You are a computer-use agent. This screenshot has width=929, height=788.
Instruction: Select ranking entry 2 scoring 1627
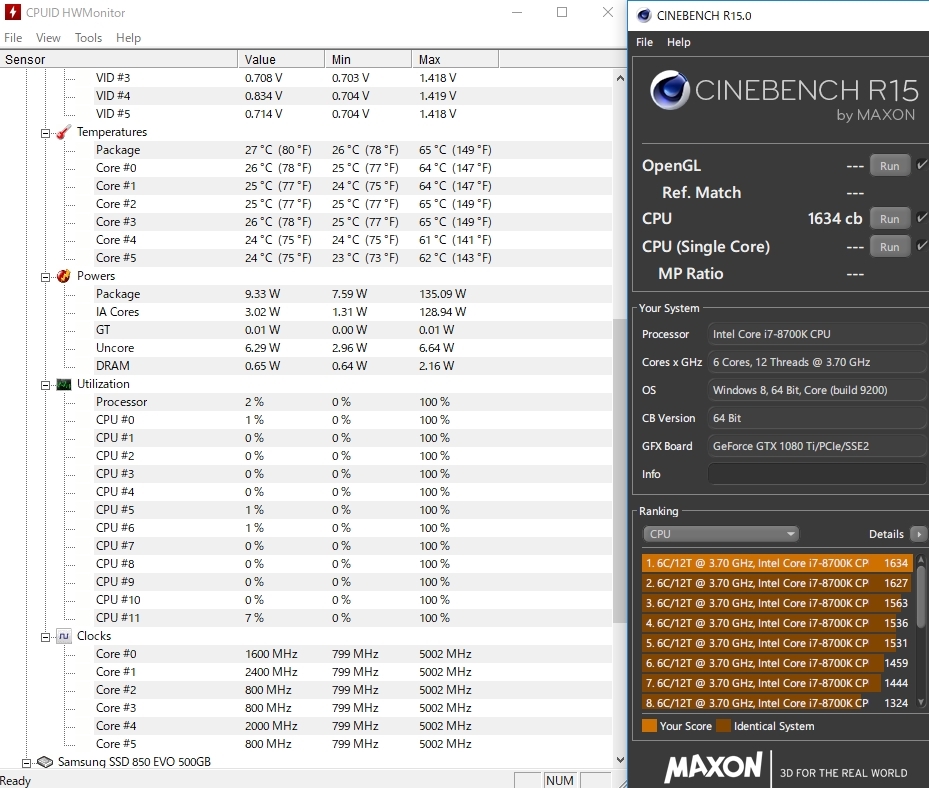[x=777, y=583]
